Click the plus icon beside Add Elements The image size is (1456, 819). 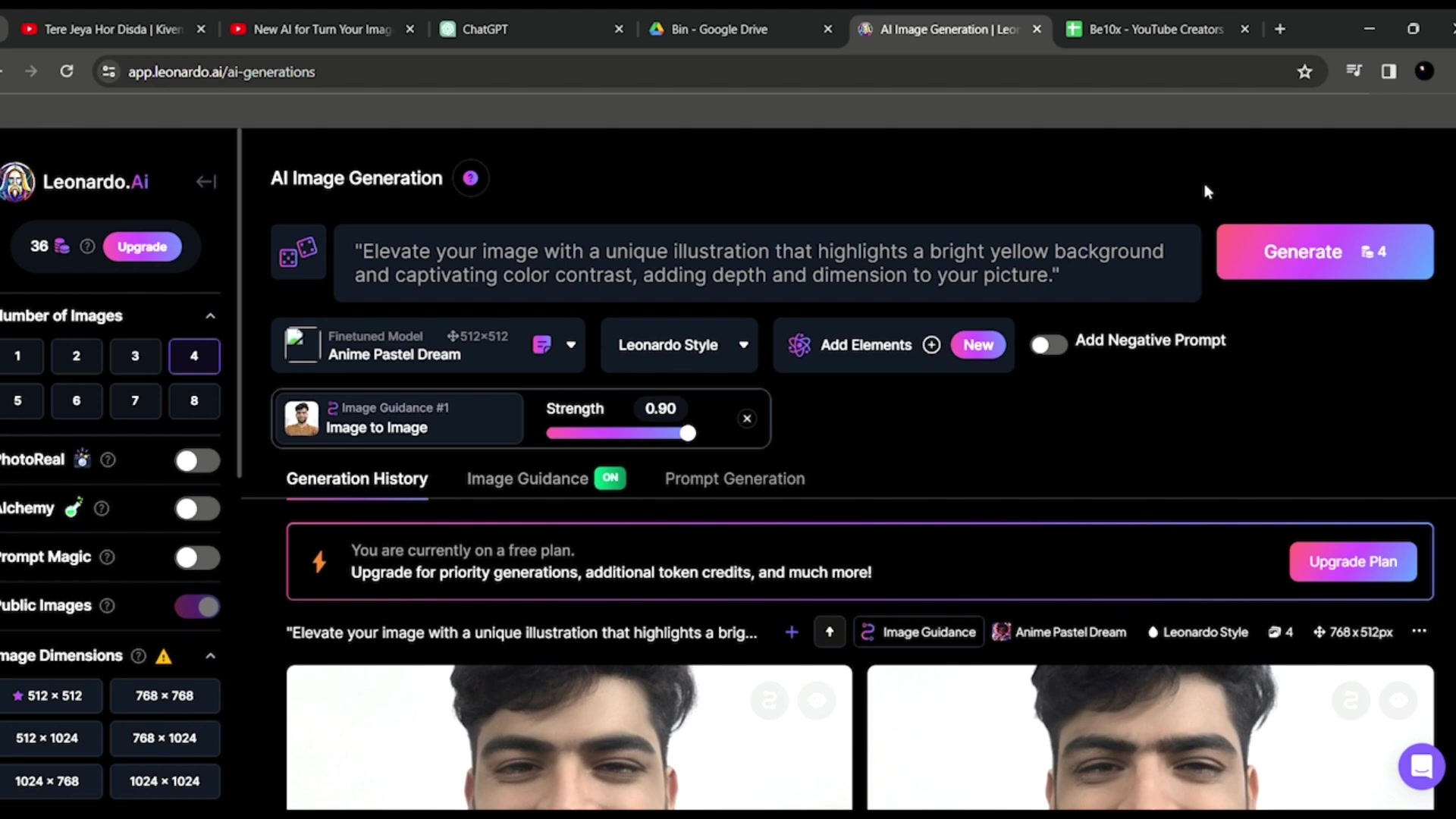pyautogui.click(x=931, y=345)
